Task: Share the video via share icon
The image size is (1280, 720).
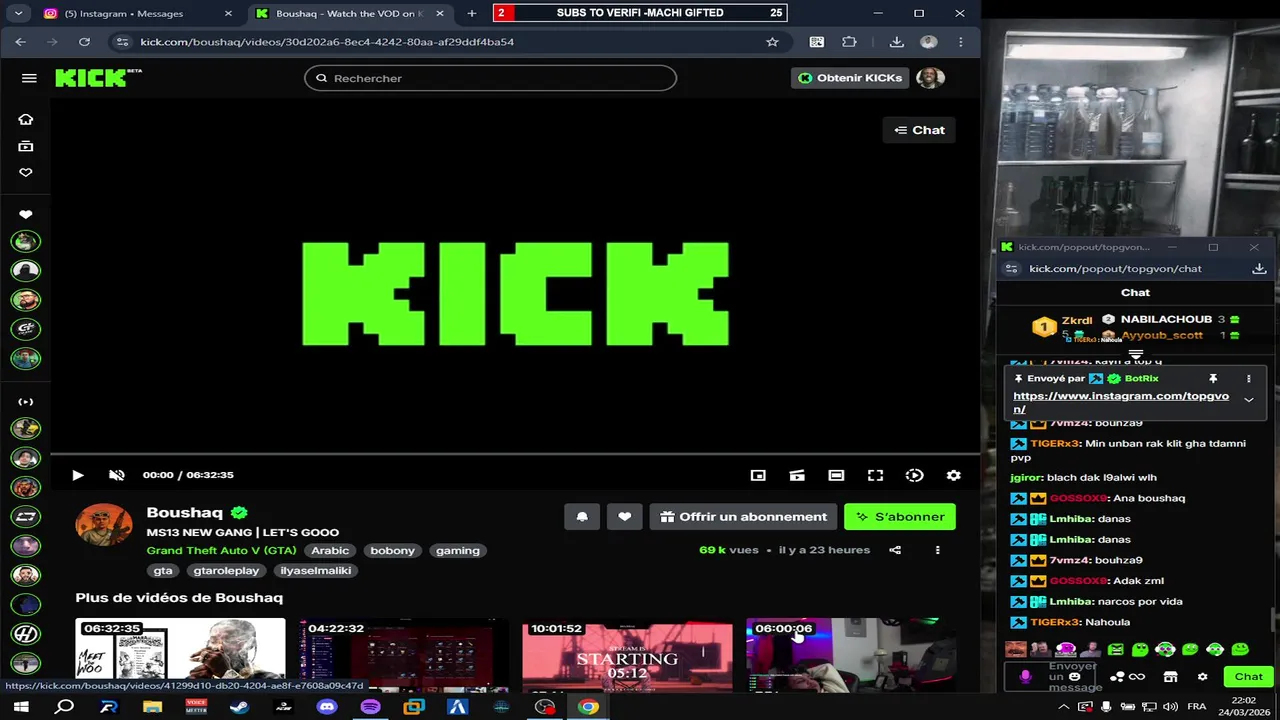Action: pos(895,550)
